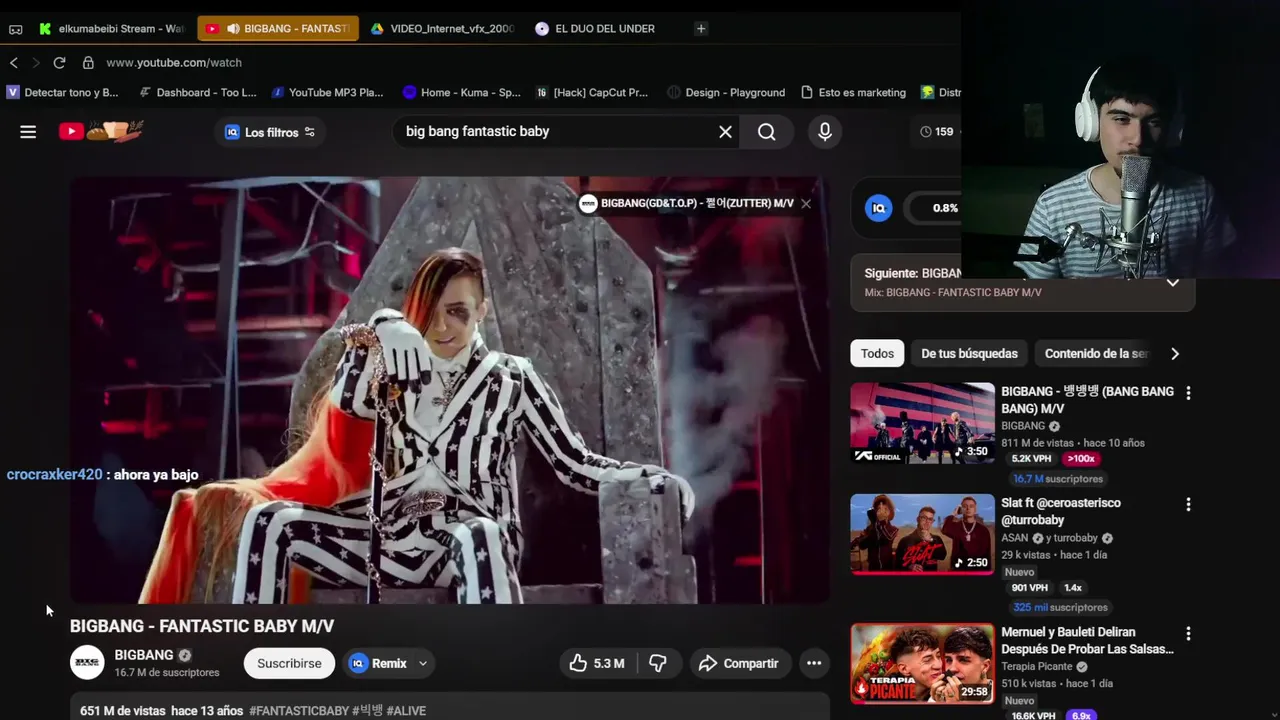1280x720 pixels.
Task: Select Contenido de la serie chip
Action: coord(1096,353)
